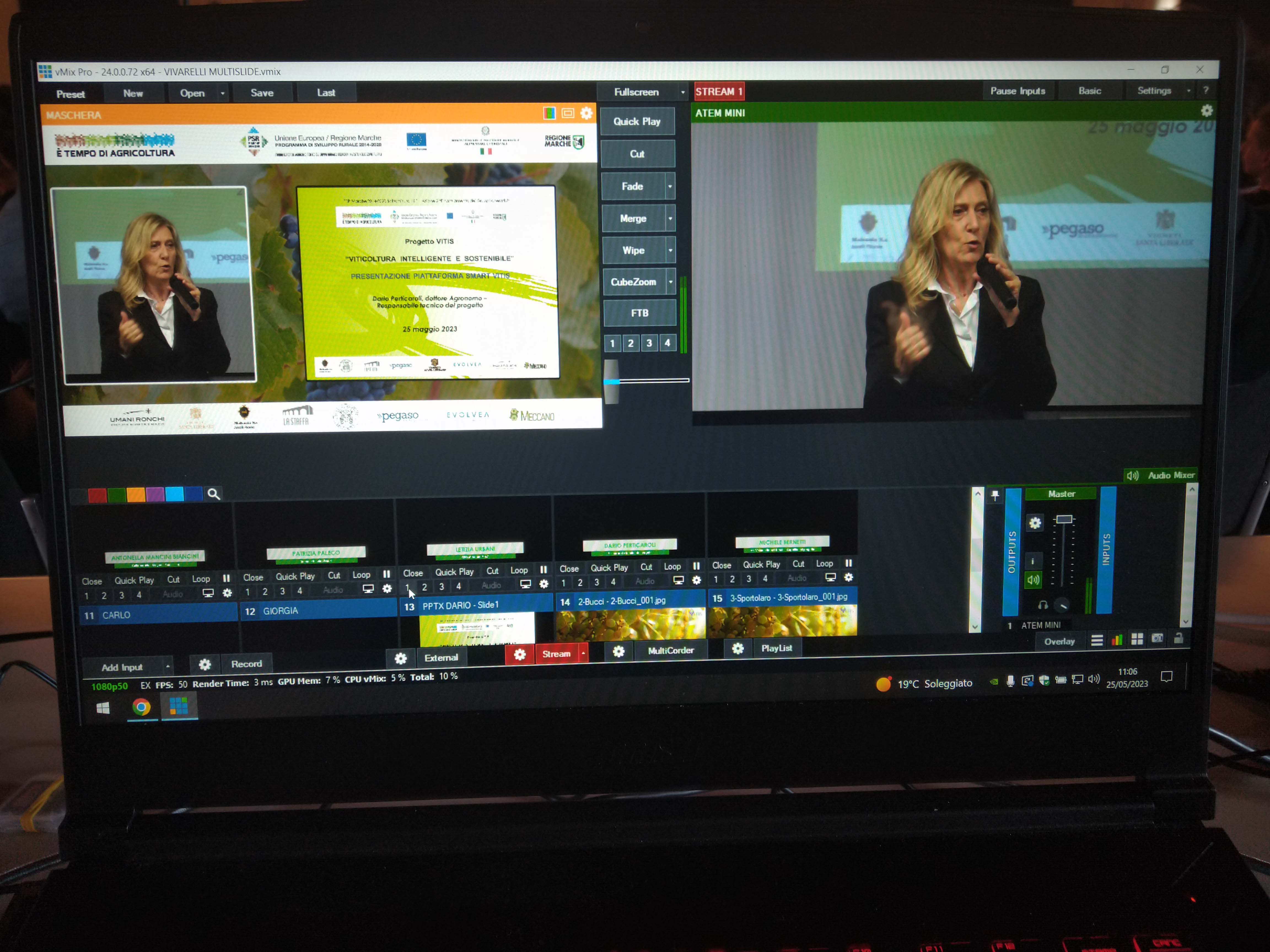
Task: Click the main Quick Play transition button
Action: coord(637,122)
